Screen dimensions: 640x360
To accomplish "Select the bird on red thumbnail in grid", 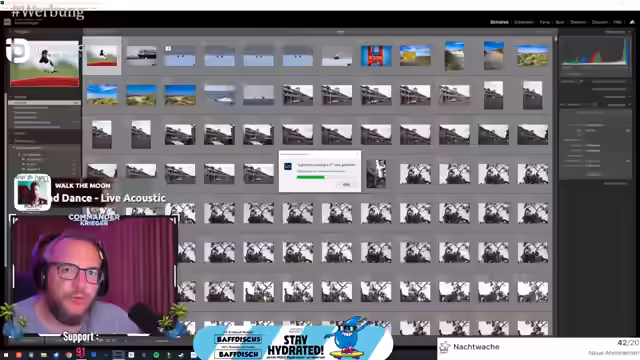I will pos(102,56).
